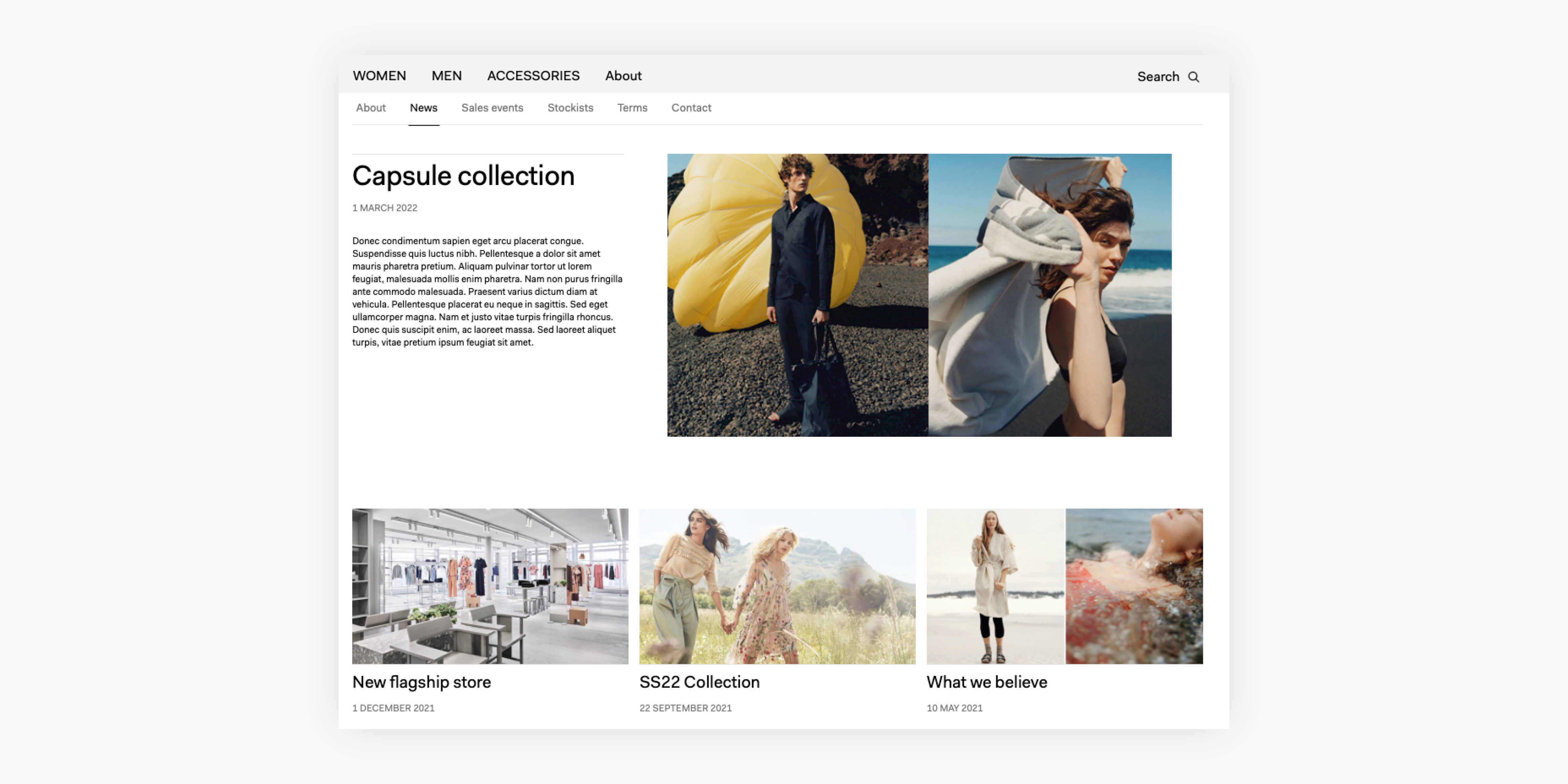The image size is (1568, 784).
Task: Open the flagship store interior thumbnail
Action: click(490, 586)
